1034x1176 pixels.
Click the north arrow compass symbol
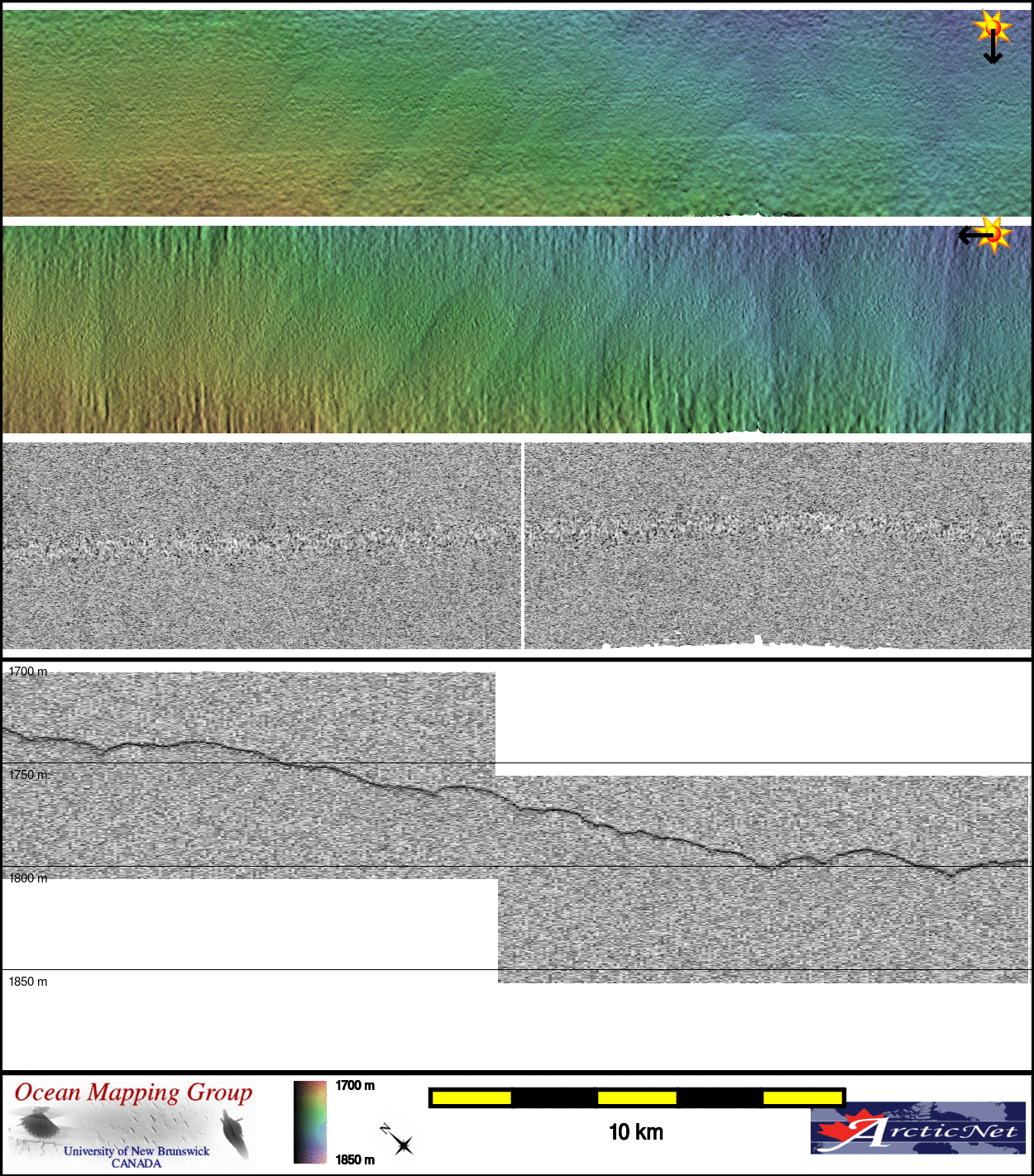[x=398, y=1140]
